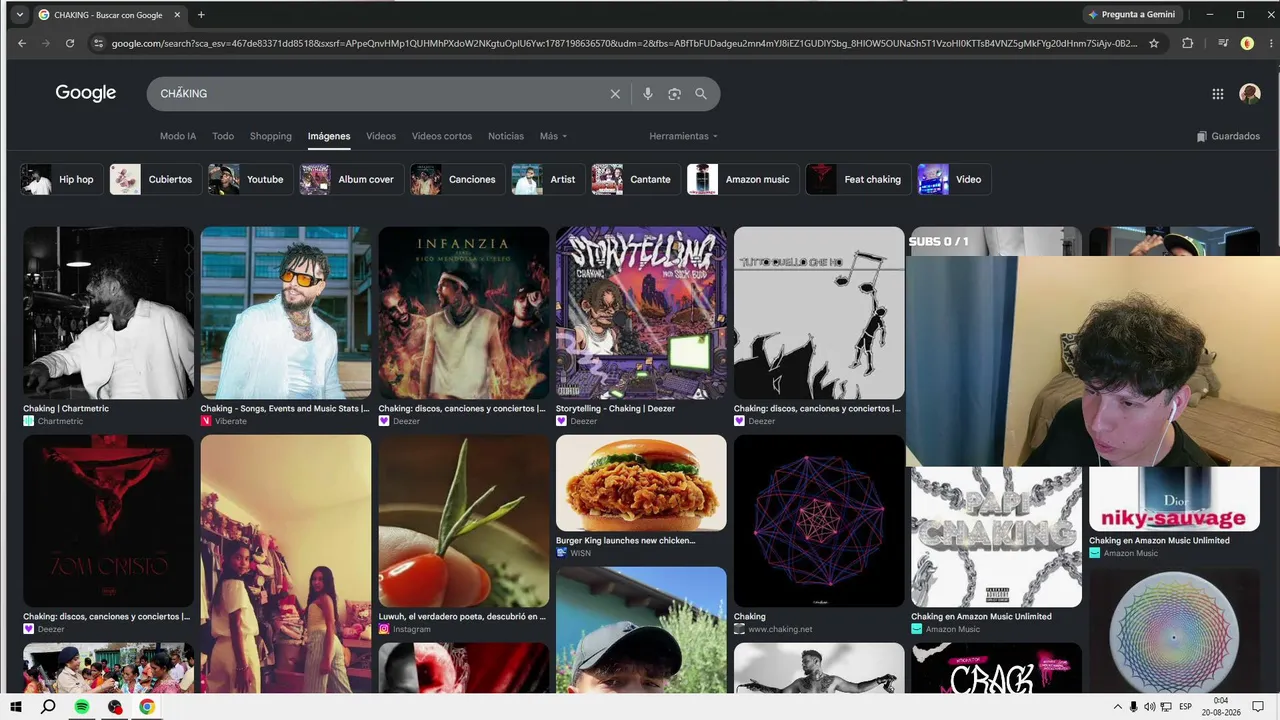Screen dimensions: 1280x720
Task: Open the Google apps grid
Action: [1218, 93]
